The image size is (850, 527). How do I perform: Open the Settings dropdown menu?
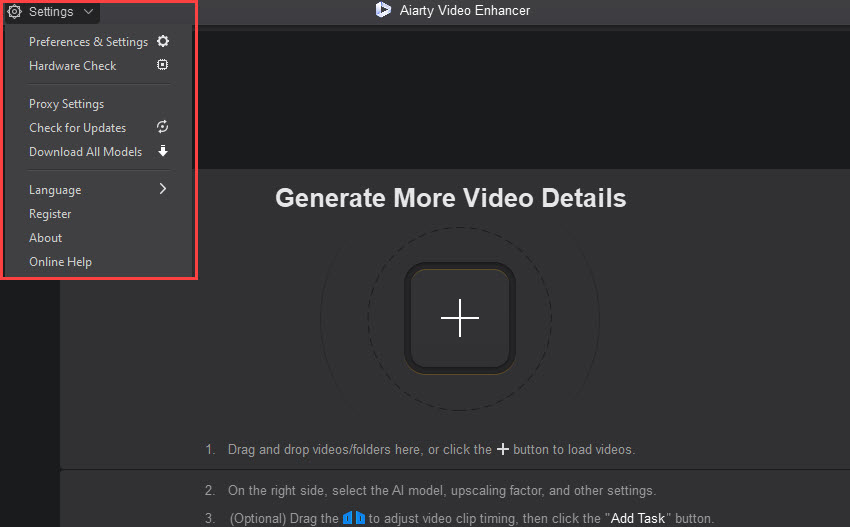51,11
